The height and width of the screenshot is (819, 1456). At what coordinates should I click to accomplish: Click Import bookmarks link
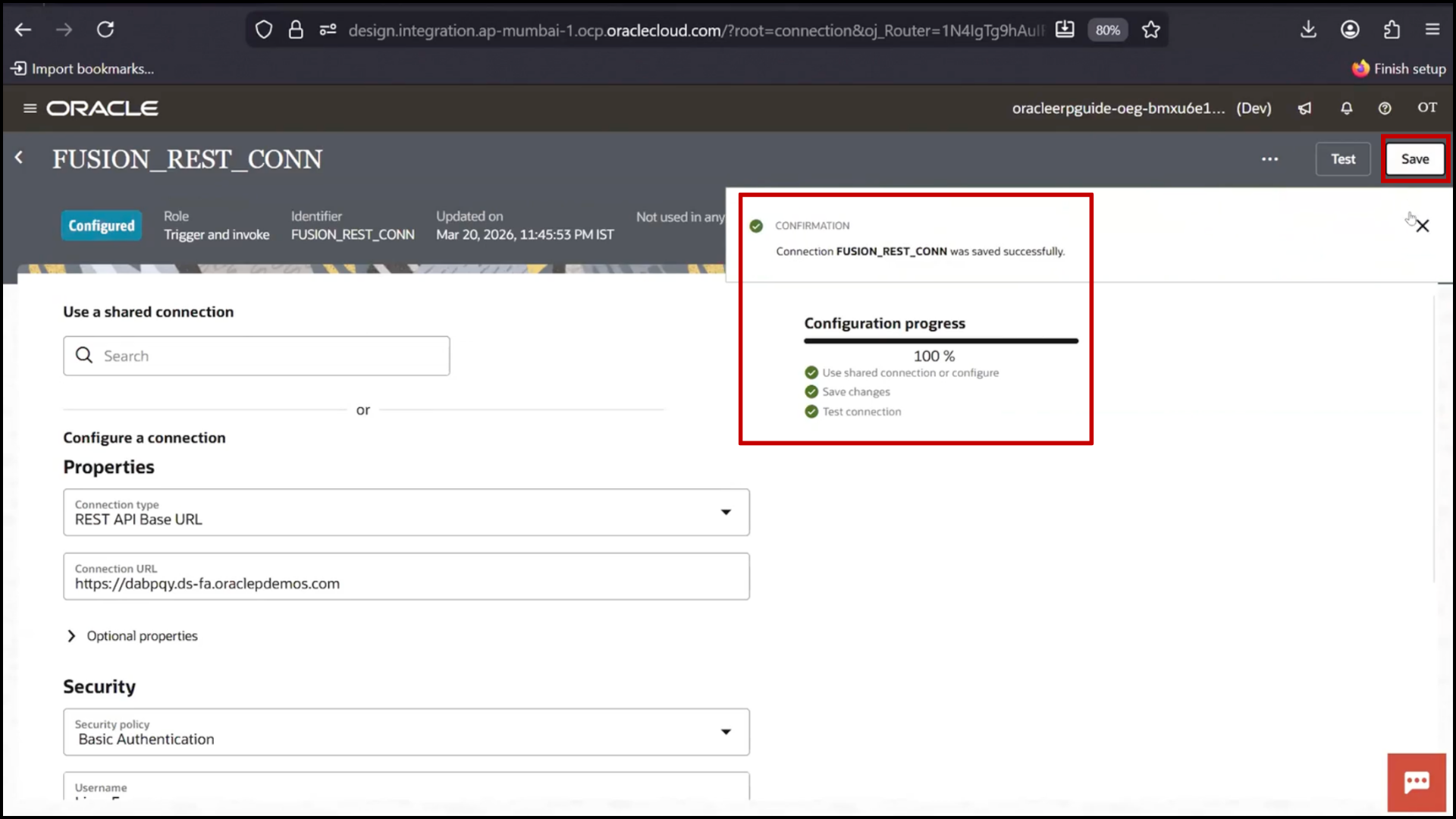pyautogui.click(x=82, y=69)
